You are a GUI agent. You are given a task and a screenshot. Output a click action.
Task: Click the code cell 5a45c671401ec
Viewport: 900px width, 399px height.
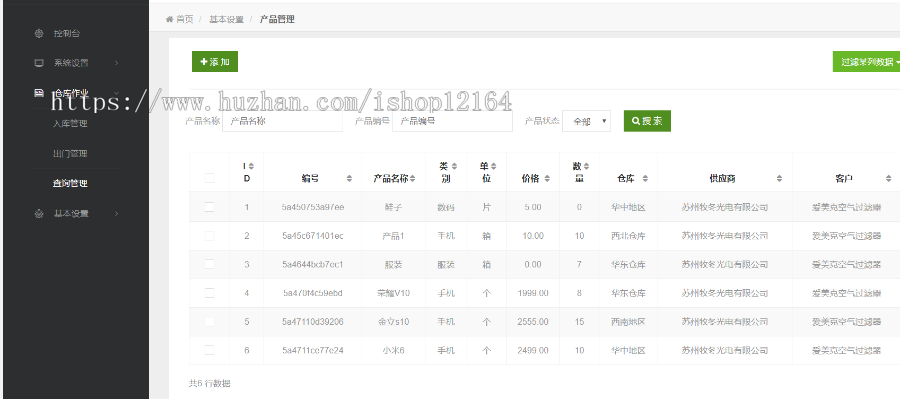(313, 235)
